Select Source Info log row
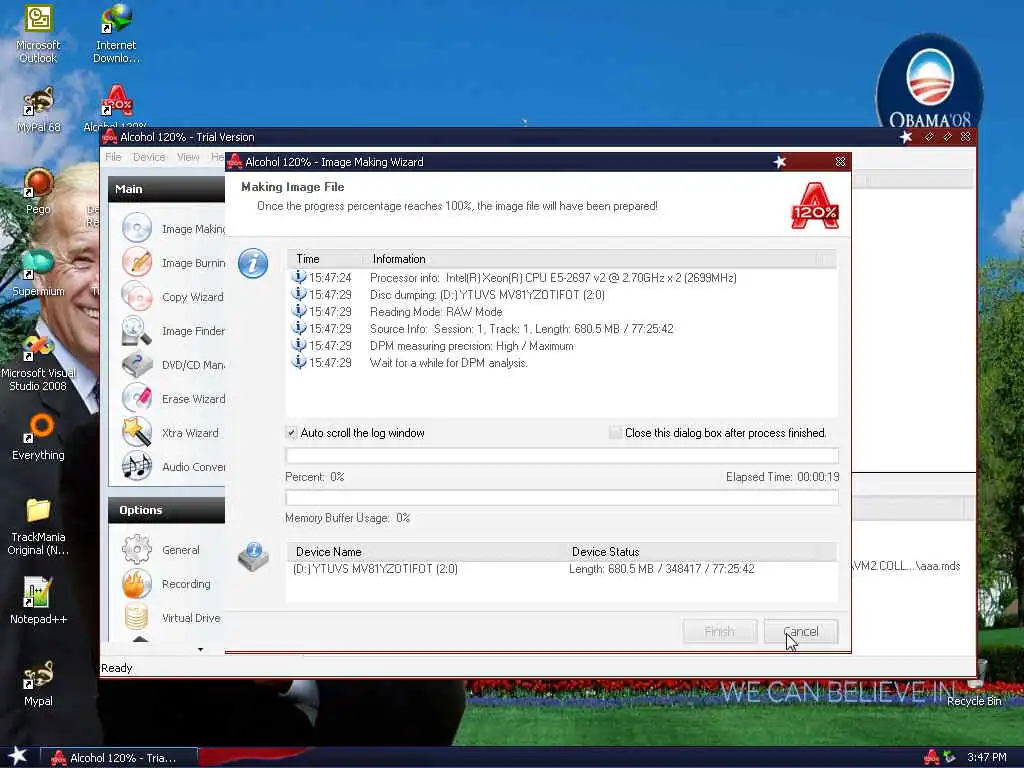1024x768 pixels. (x=562, y=328)
